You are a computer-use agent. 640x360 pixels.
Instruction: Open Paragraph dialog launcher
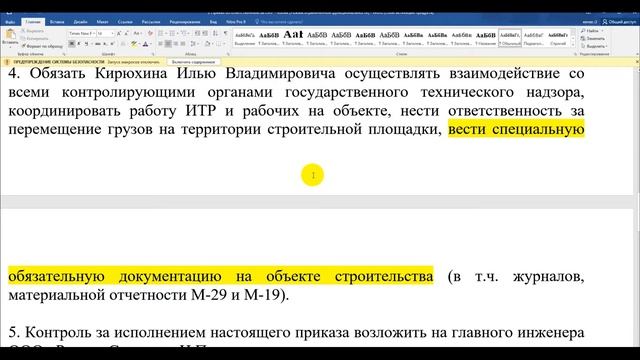[228, 54]
